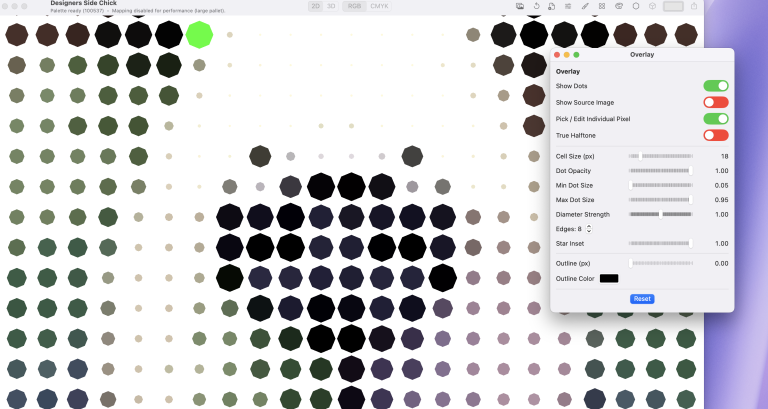Toggle the True Halftone switch

point(716,135)
